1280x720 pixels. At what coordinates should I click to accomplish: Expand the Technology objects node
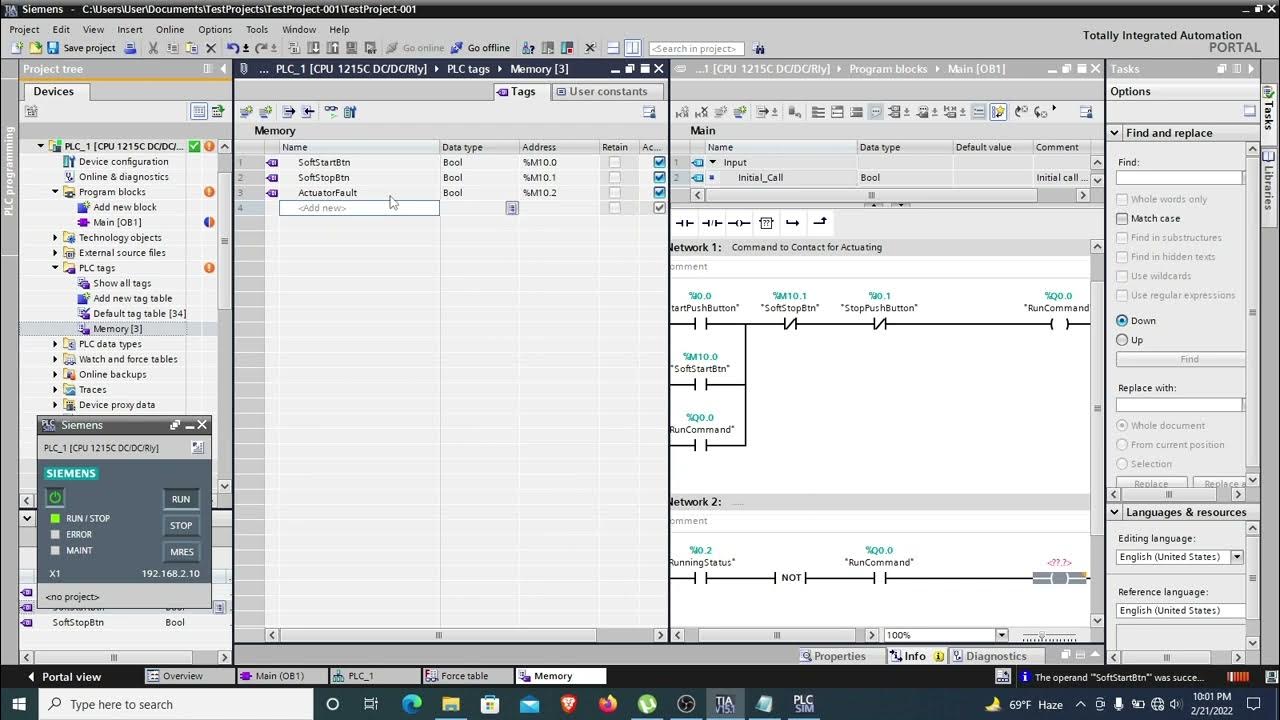coord(55,238)
